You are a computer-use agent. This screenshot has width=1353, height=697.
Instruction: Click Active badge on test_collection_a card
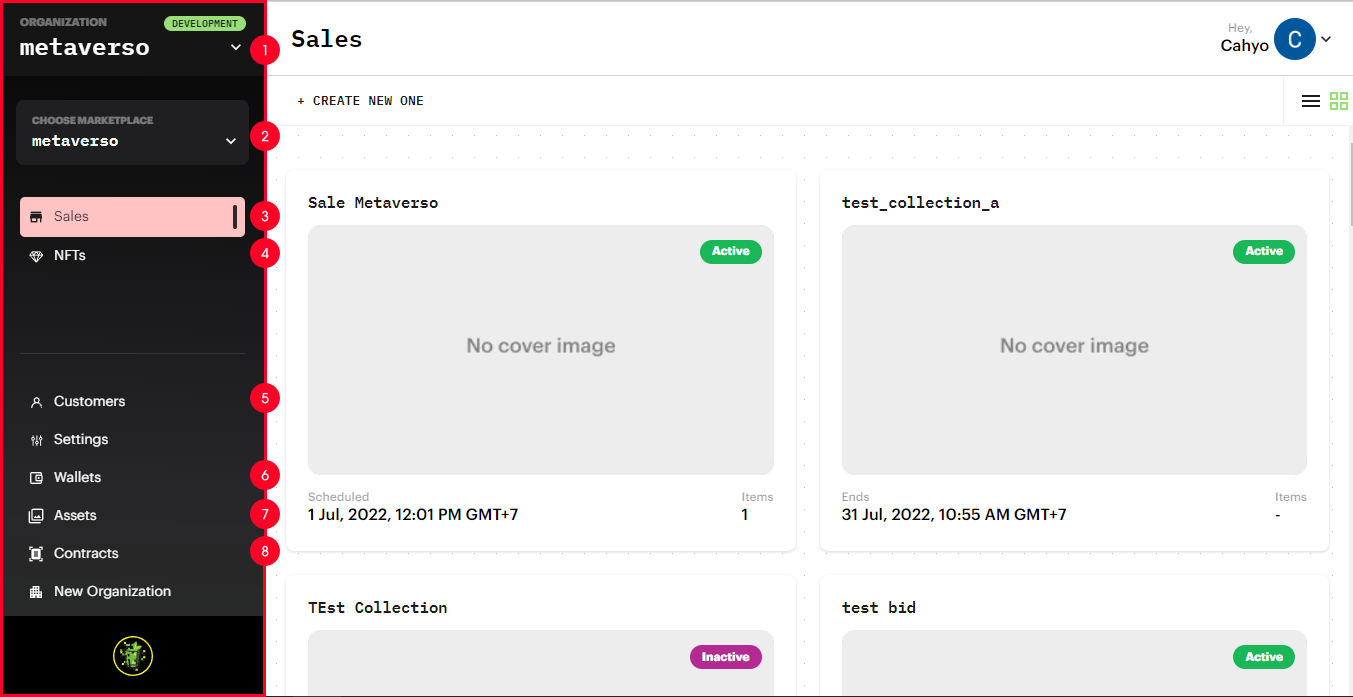[x=1264, y=252]
